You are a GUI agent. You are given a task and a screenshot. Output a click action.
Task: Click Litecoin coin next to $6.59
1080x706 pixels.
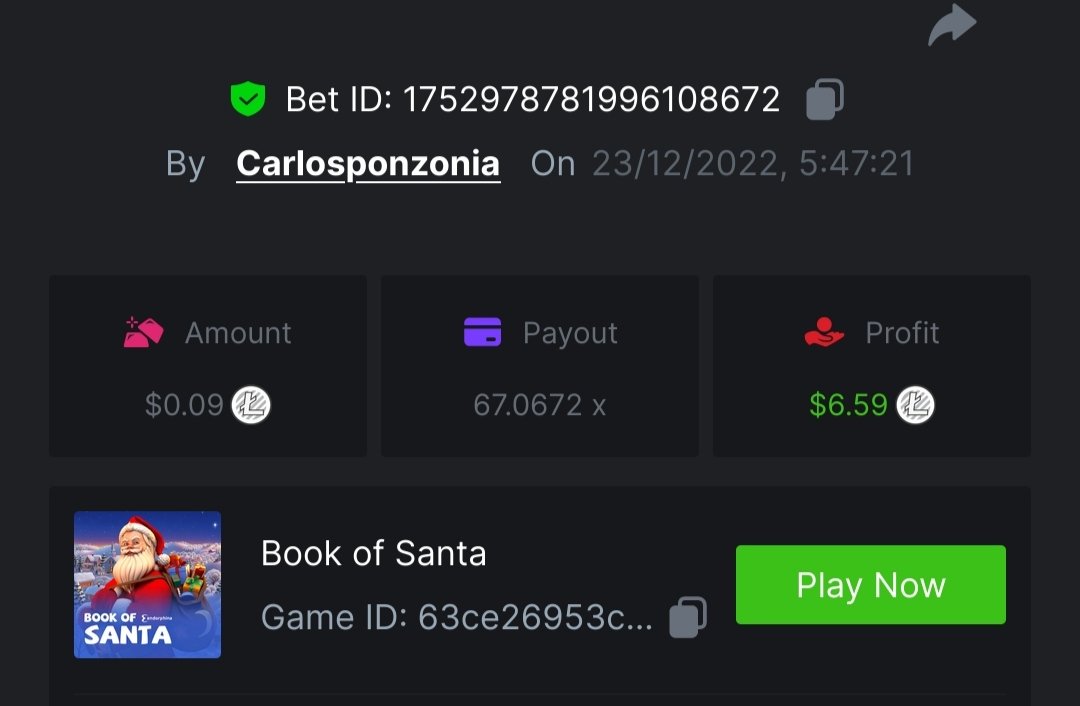pos(915,405)
